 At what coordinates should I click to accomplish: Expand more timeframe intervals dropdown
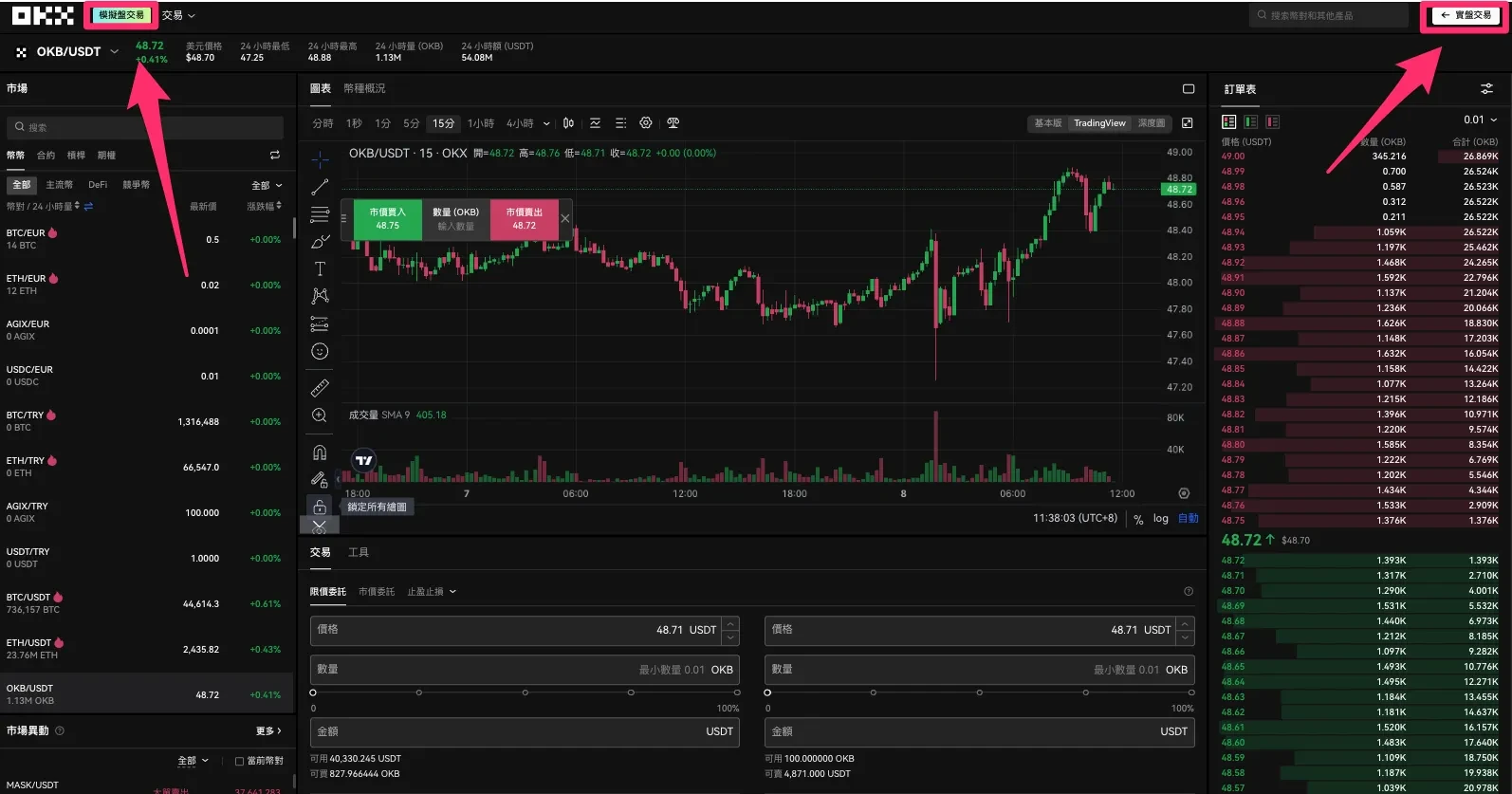click(546, 123)
